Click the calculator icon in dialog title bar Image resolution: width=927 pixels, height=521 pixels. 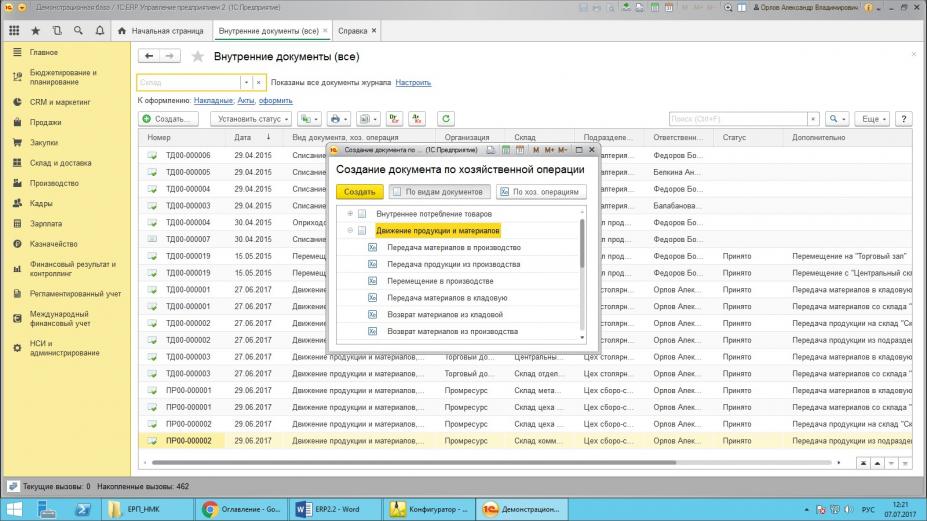[x=506, y=150]
